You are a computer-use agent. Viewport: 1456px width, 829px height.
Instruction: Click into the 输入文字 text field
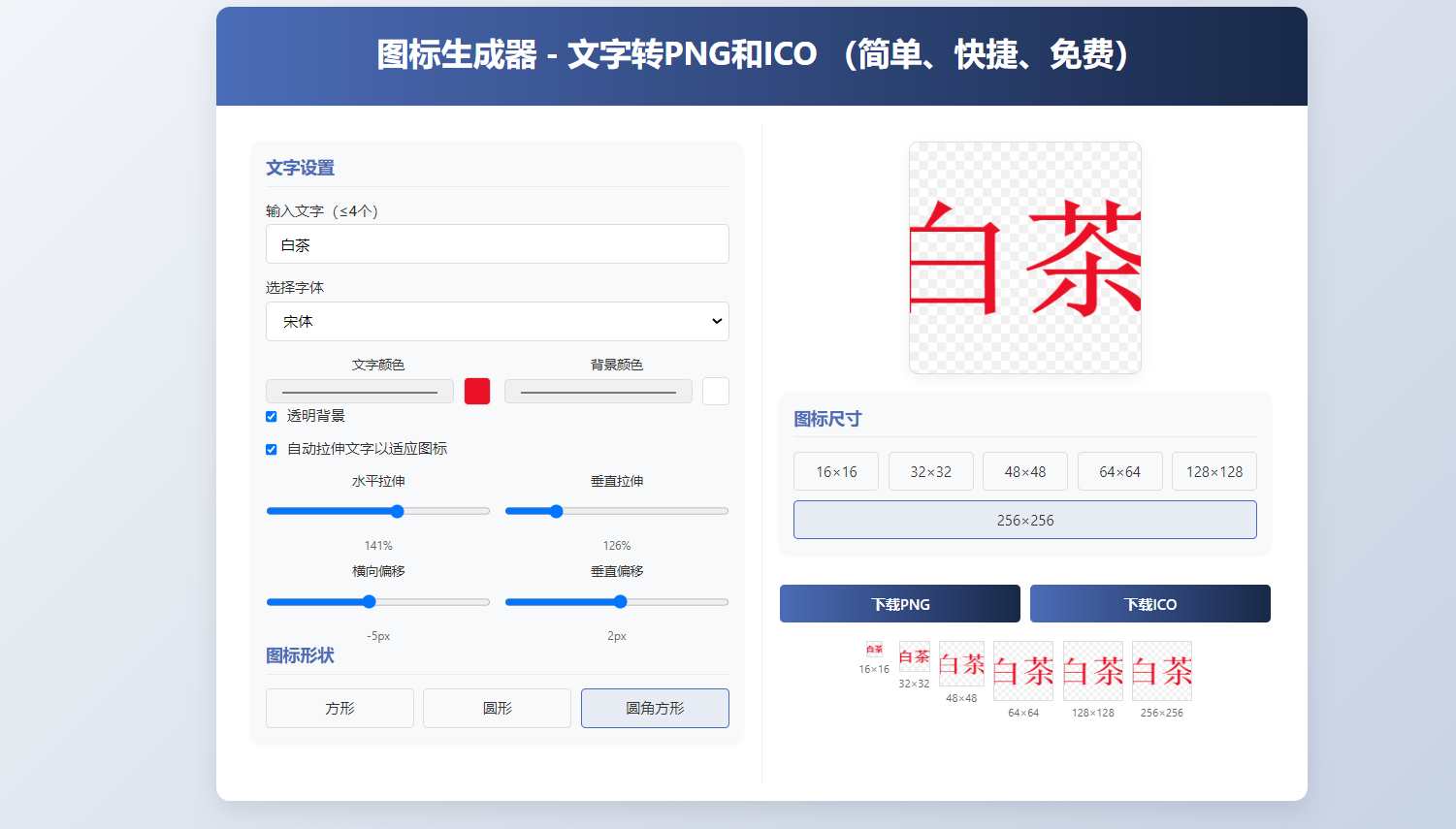click(497, 245)
